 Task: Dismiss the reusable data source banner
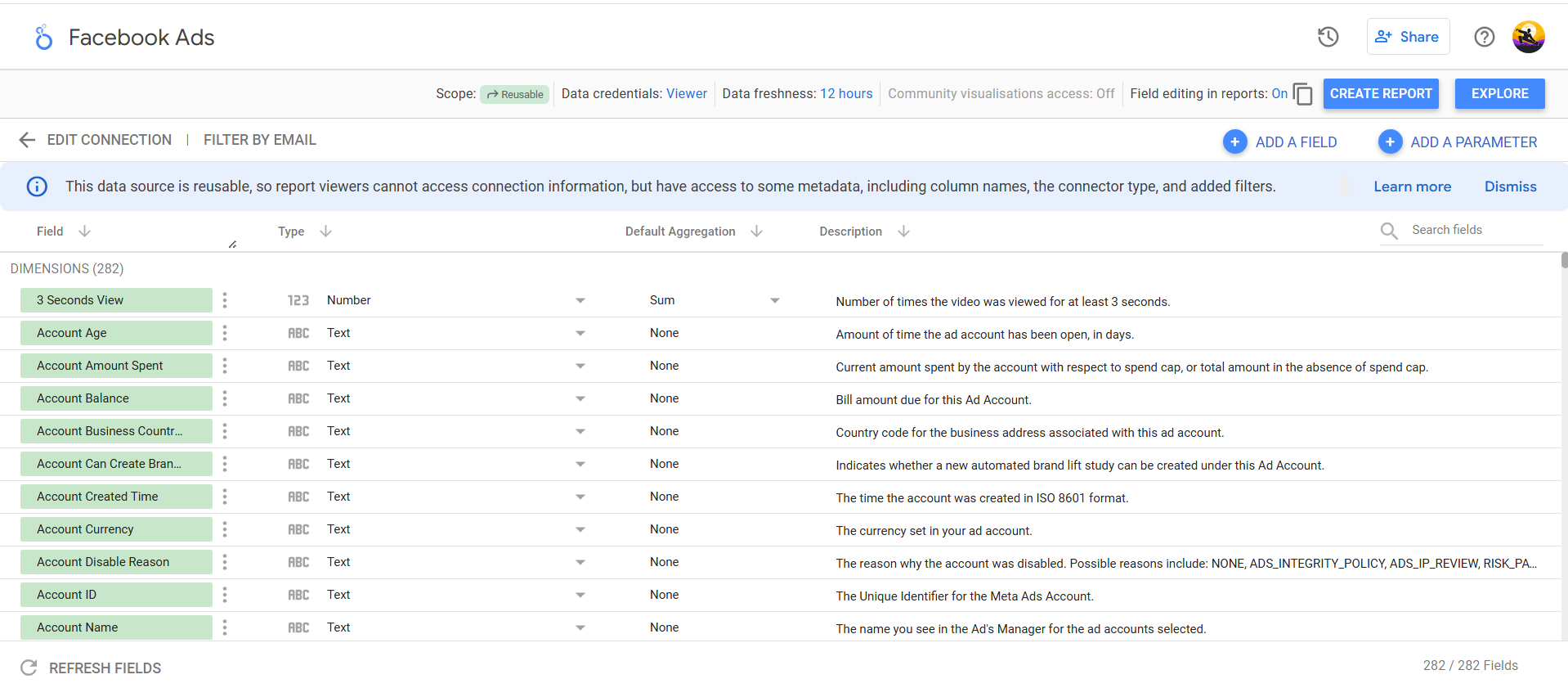1510,187
